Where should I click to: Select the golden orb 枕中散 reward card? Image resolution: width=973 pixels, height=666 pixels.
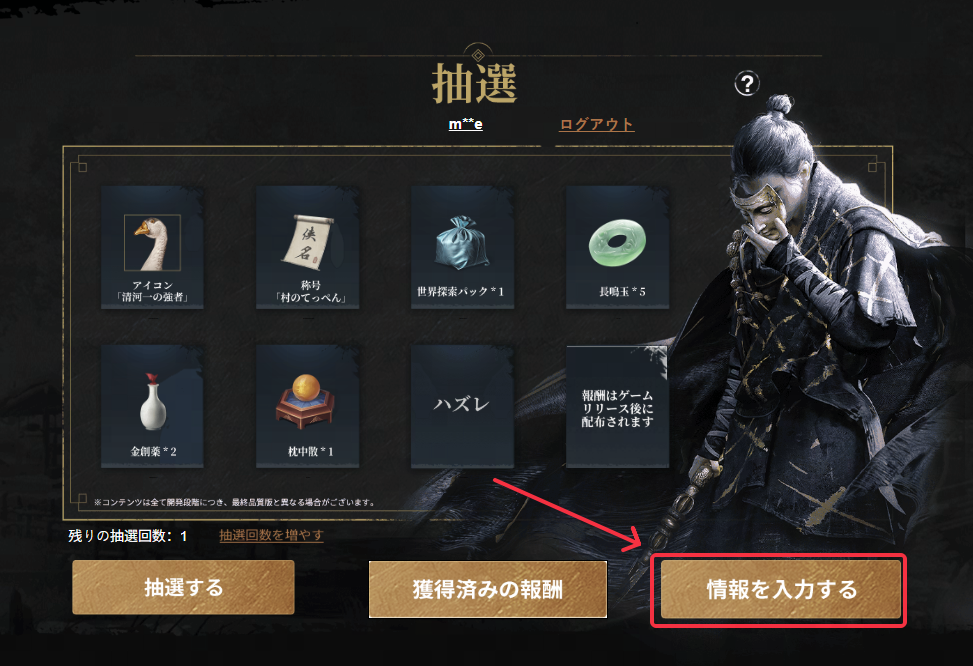coord(308,407)
